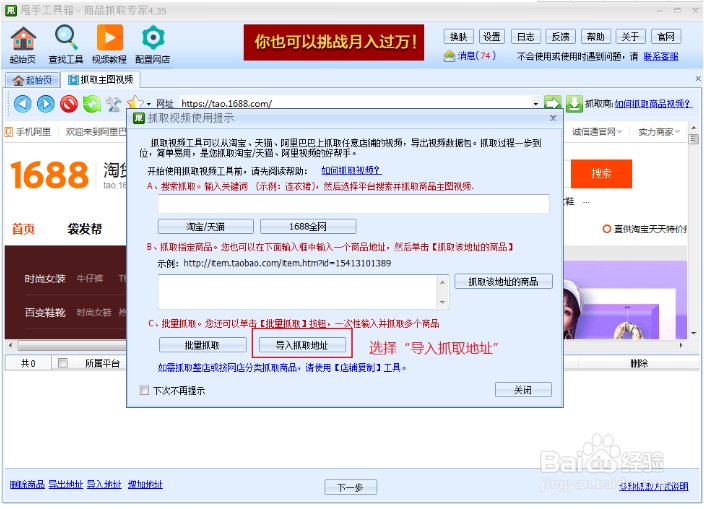Open the 配置网店 gear icon

(153, 37)
